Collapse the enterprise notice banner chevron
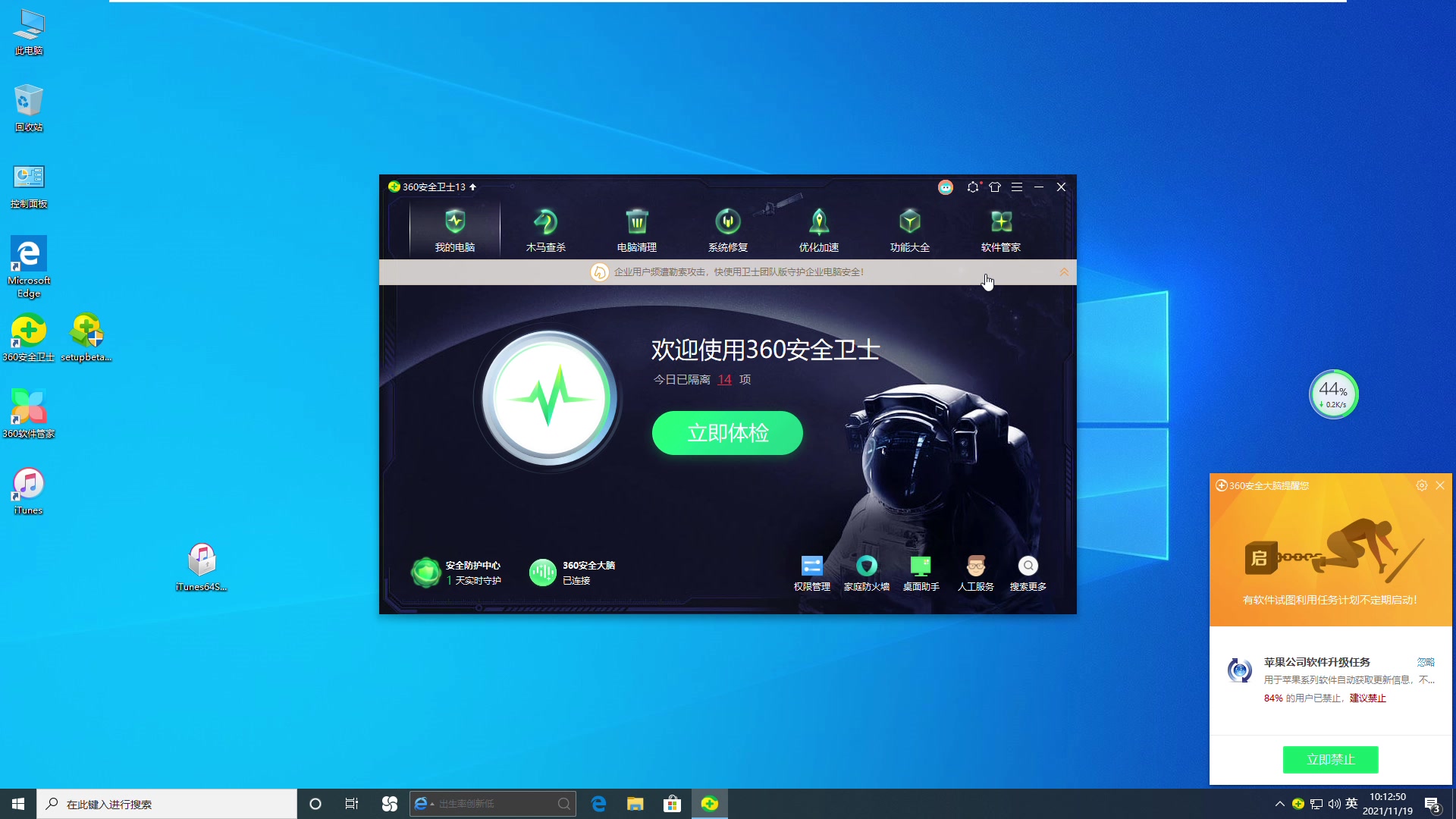Viewport: 1456px width, 819px height. click(x=1064, y=271)
